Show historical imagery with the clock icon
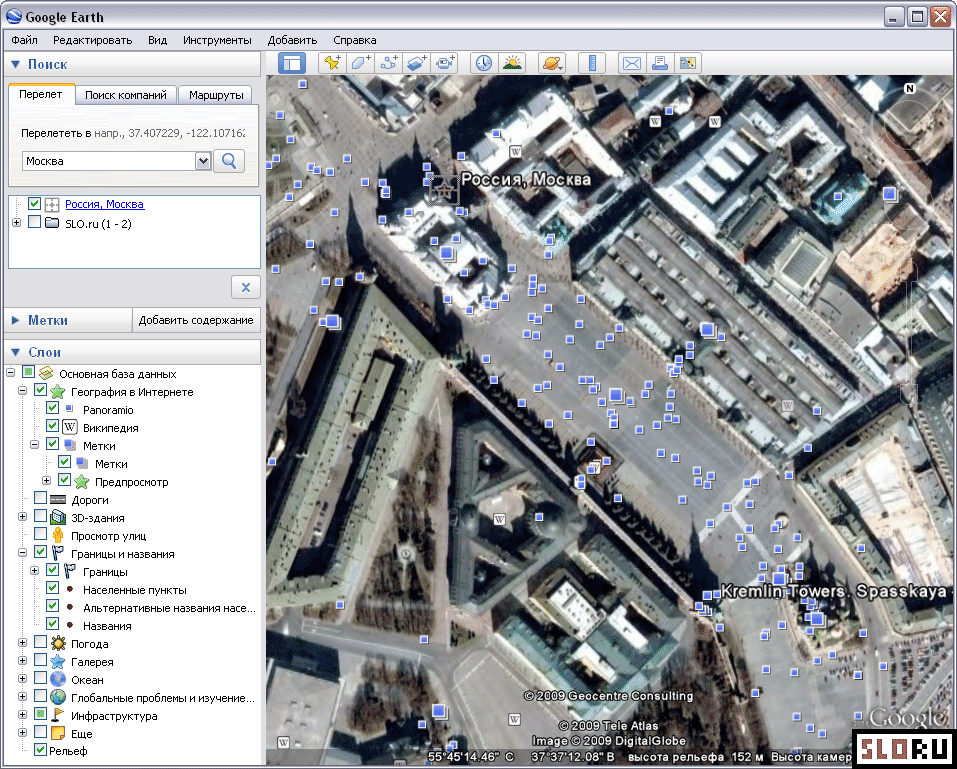This screenshot has height=769, width=957. coord(484,63)
